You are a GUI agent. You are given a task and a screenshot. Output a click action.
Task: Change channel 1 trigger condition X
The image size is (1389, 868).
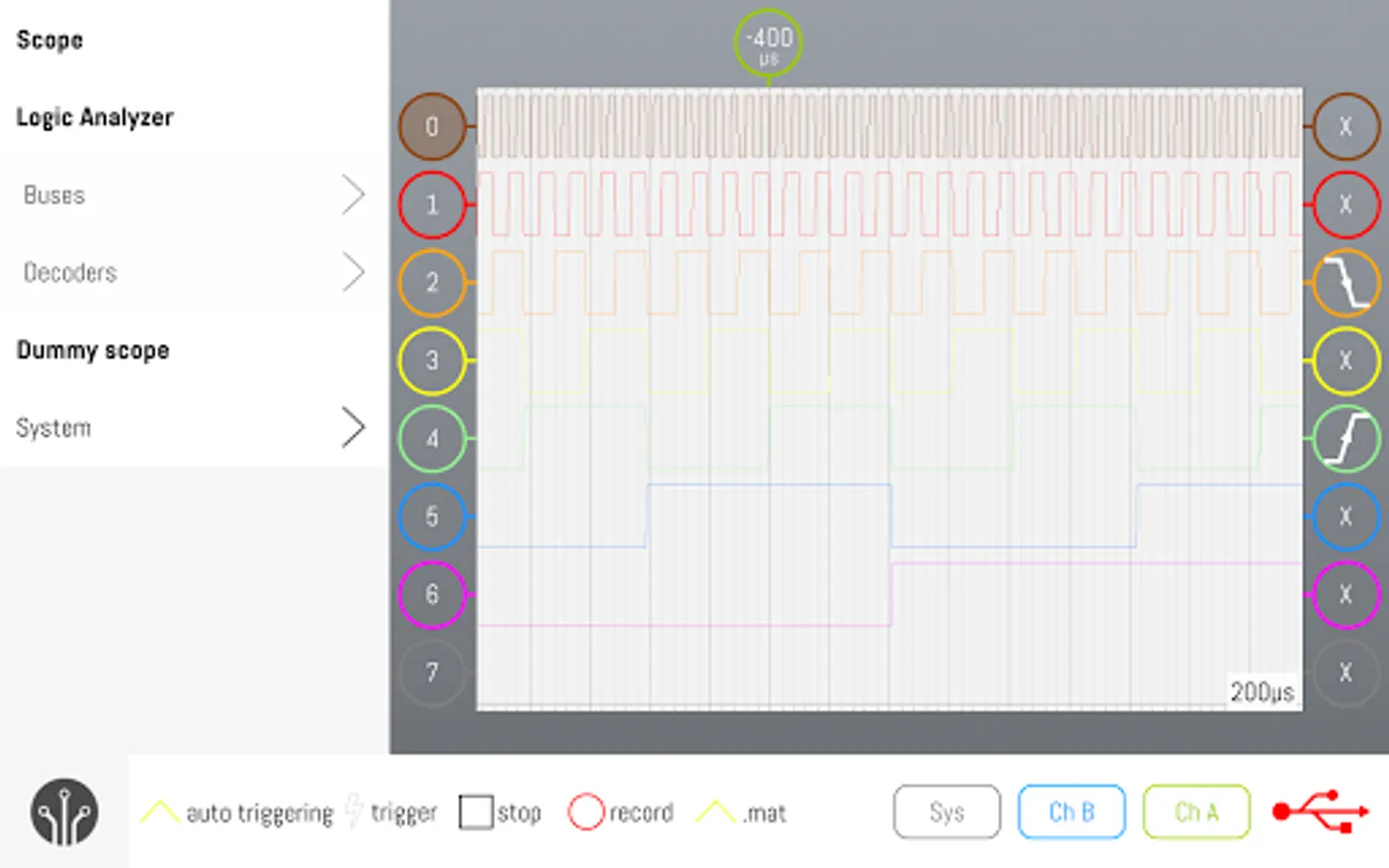pos(1346,204)
